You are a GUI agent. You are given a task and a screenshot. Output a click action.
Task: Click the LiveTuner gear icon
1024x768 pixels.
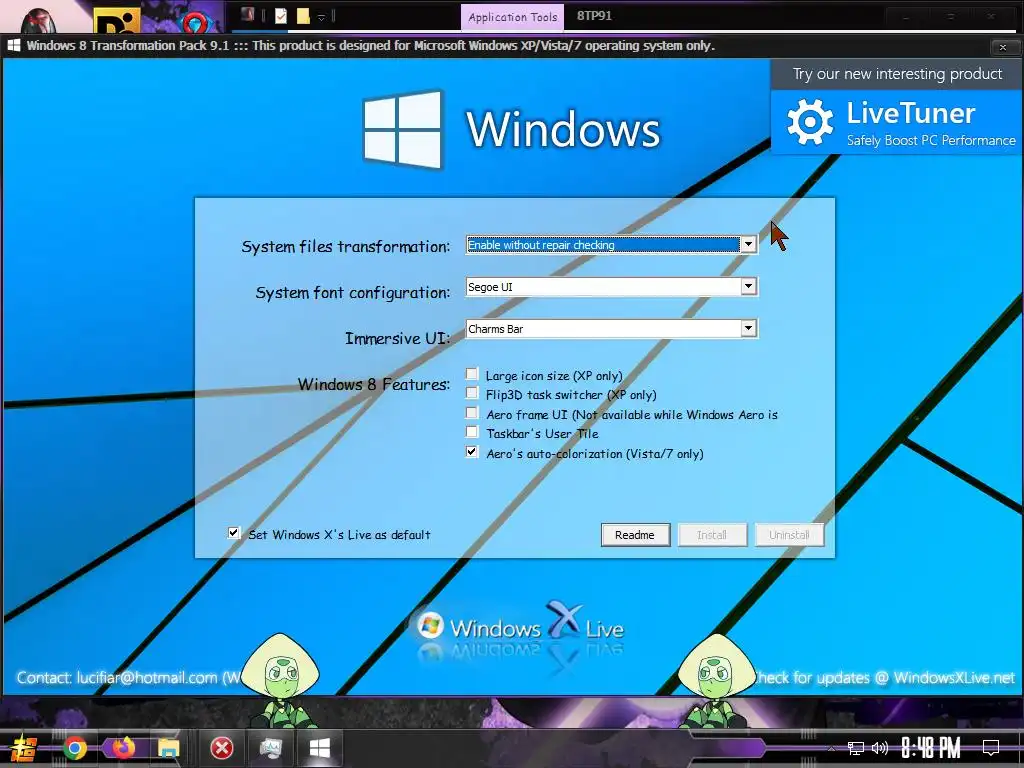(810, 121)
